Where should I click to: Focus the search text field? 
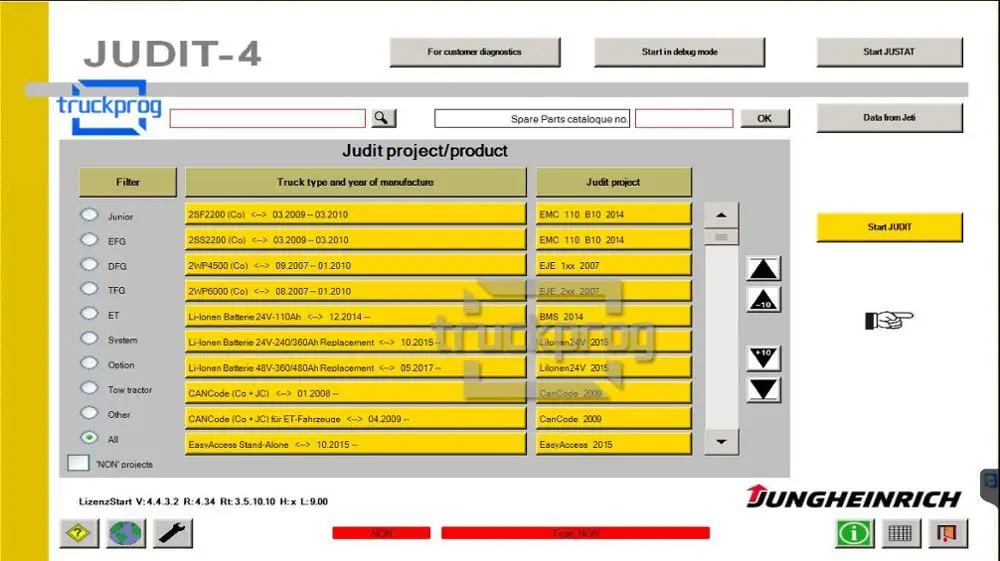(x=268, y=119)
